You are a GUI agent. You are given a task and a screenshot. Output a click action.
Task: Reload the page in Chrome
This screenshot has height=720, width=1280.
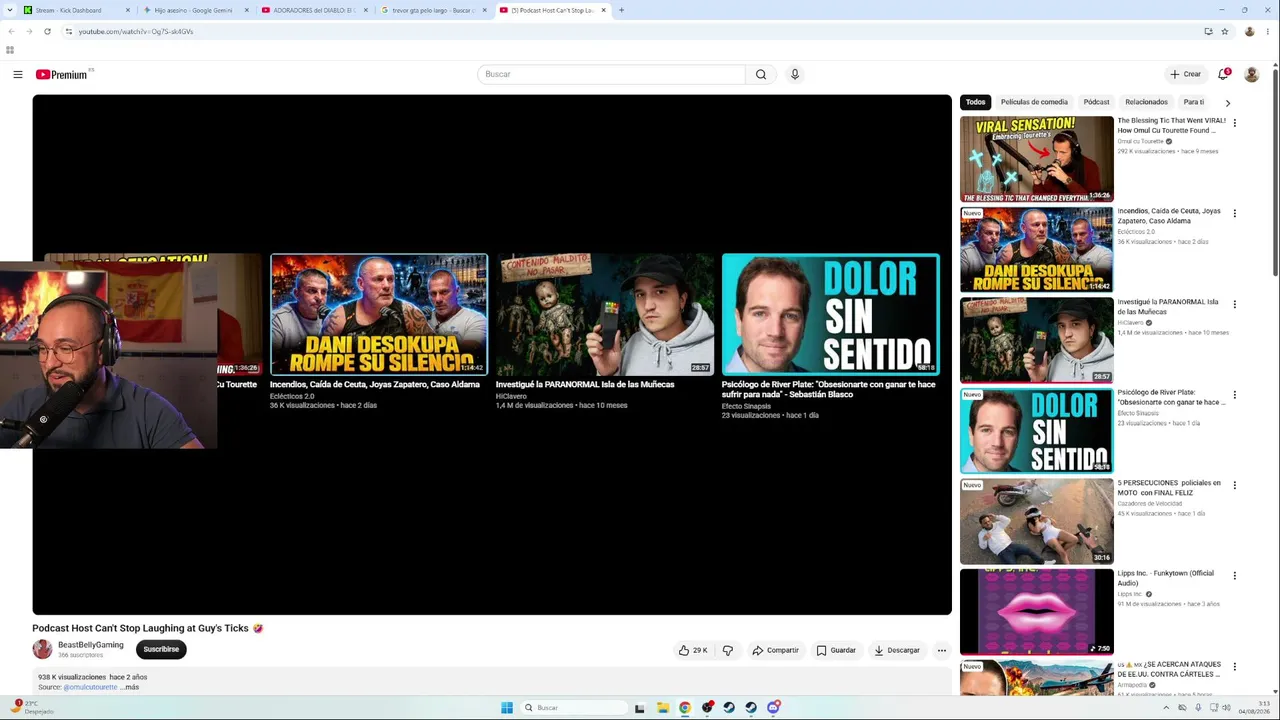[47, 31]
